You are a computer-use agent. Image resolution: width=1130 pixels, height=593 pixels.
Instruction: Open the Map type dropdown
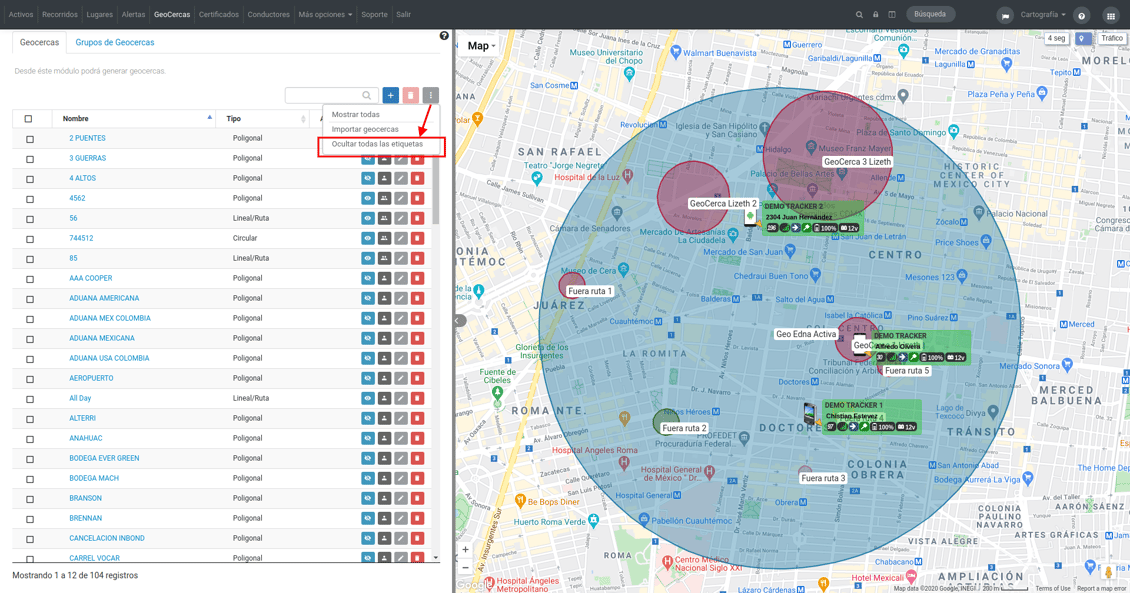(x=481, y=45)
